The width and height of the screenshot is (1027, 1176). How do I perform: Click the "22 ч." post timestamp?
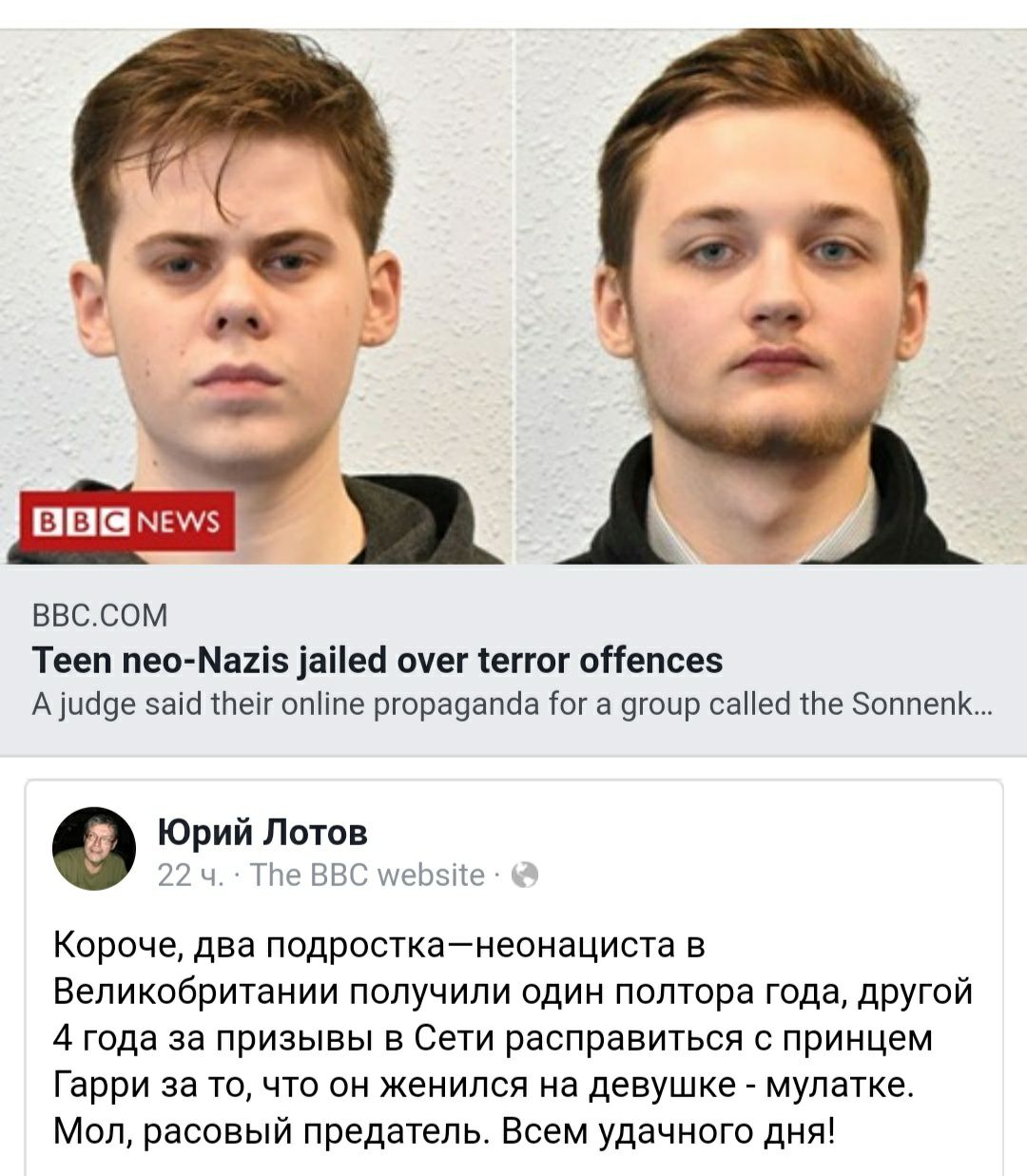pyautogui.click(x=190, y=875)
